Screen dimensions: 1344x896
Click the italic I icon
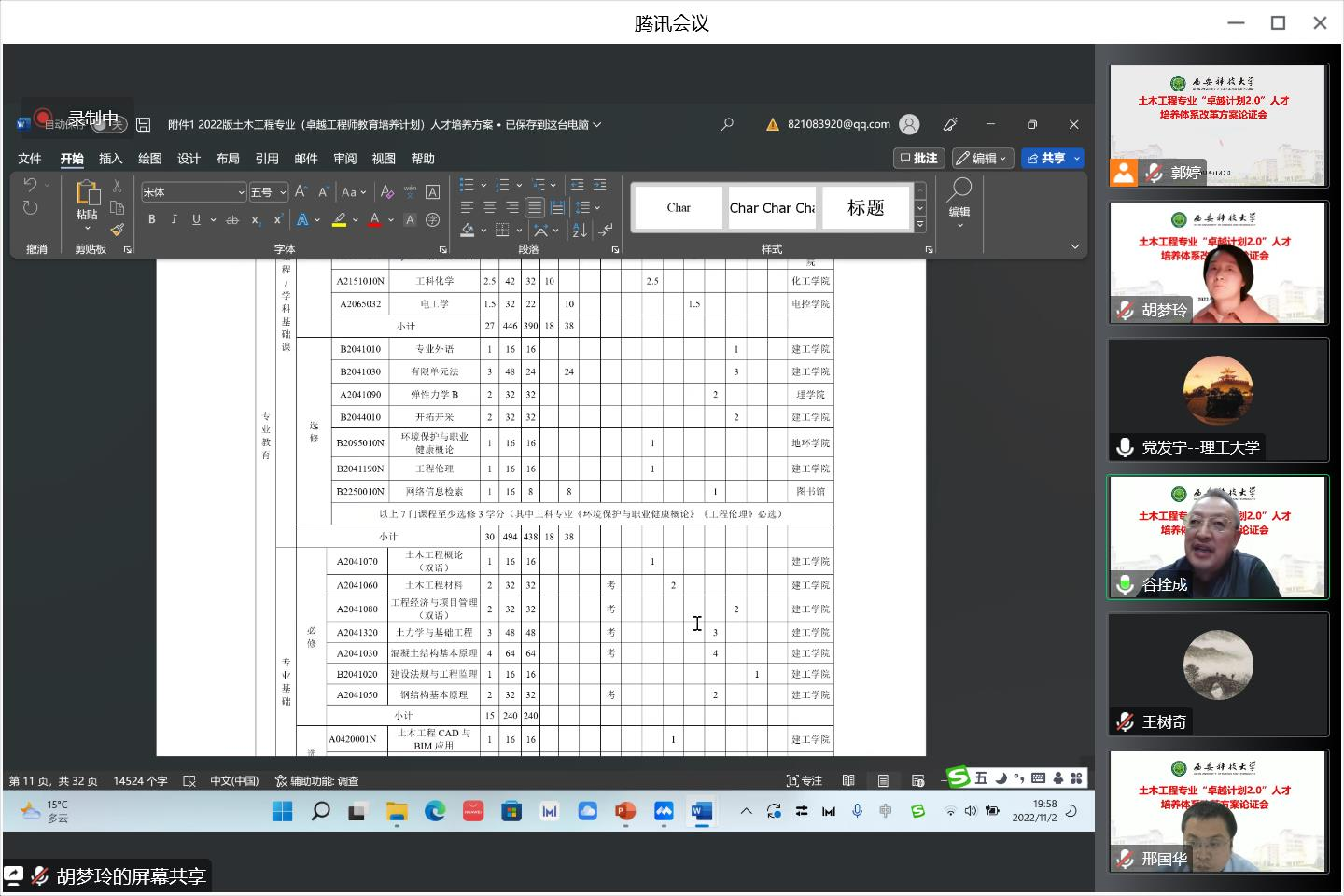pos(174,219)
